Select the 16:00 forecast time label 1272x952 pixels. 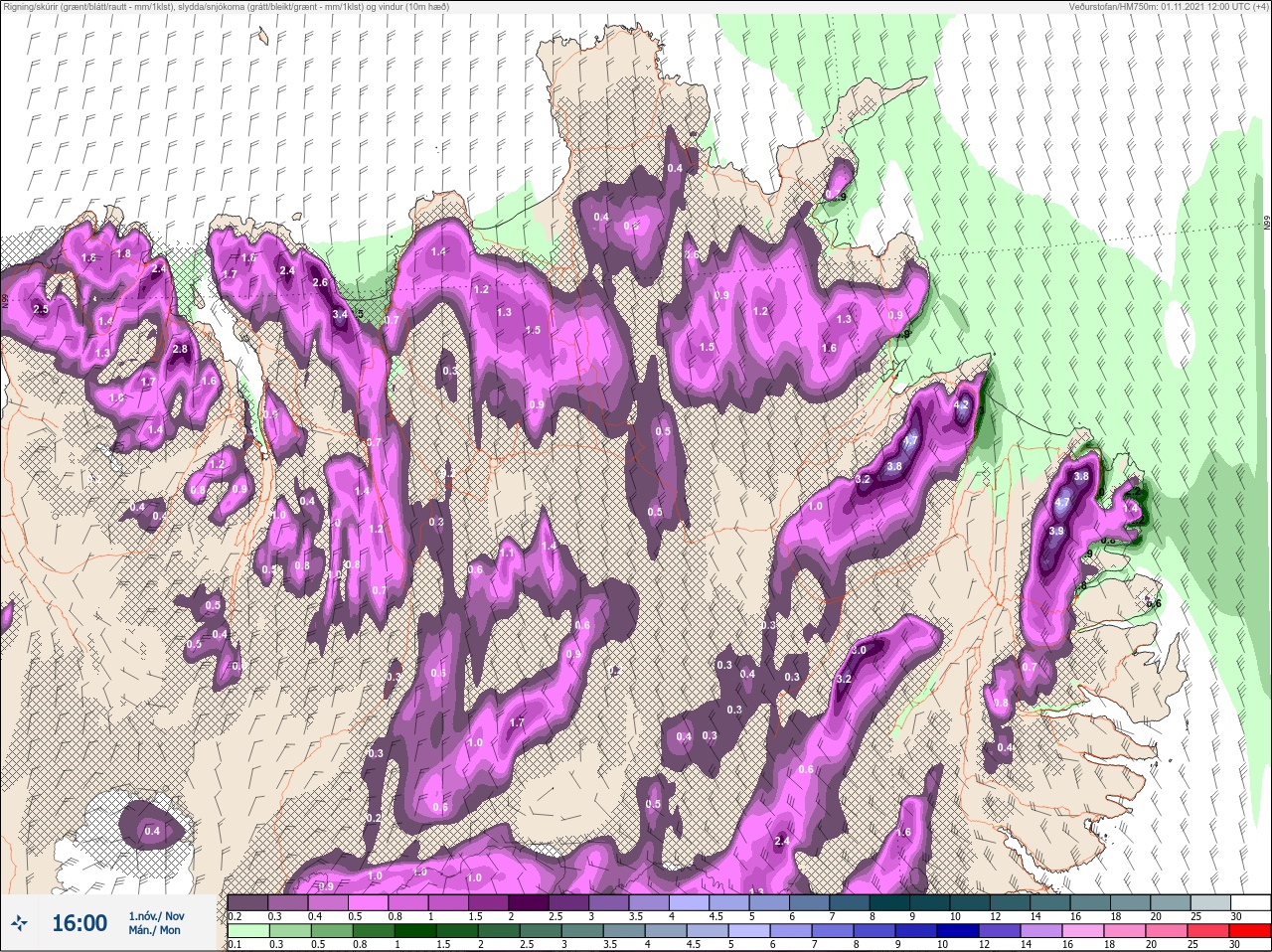pyautogui.click(x=79, y=923)
